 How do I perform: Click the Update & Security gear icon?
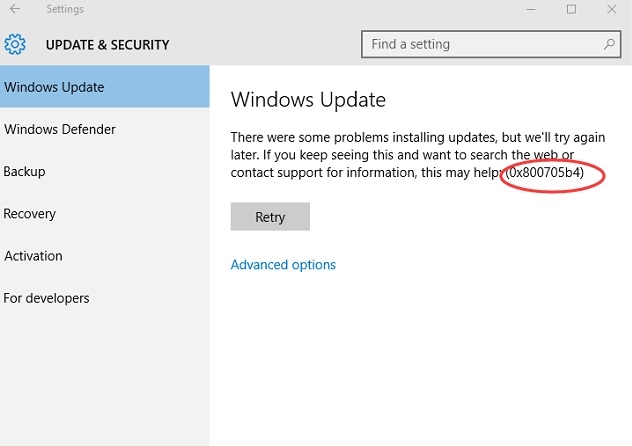click(x=15, y=44)
